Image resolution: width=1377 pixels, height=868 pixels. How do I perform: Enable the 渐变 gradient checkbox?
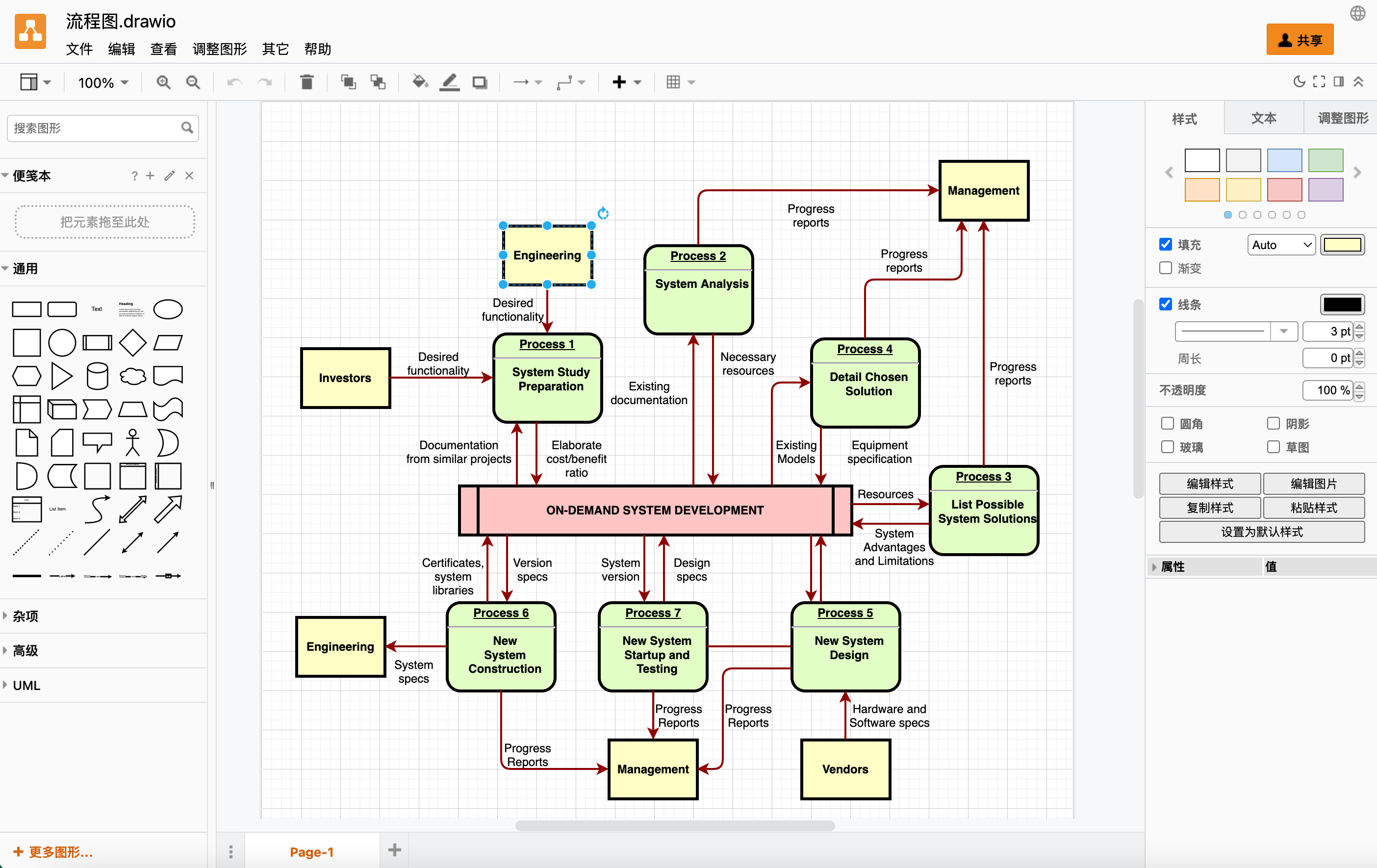[x=1166, y=268]
